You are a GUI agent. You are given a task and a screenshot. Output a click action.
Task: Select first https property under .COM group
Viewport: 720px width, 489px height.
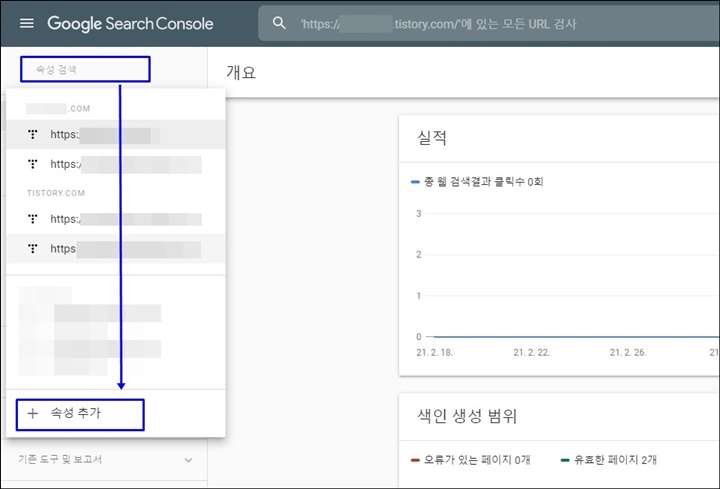point(115,135)
